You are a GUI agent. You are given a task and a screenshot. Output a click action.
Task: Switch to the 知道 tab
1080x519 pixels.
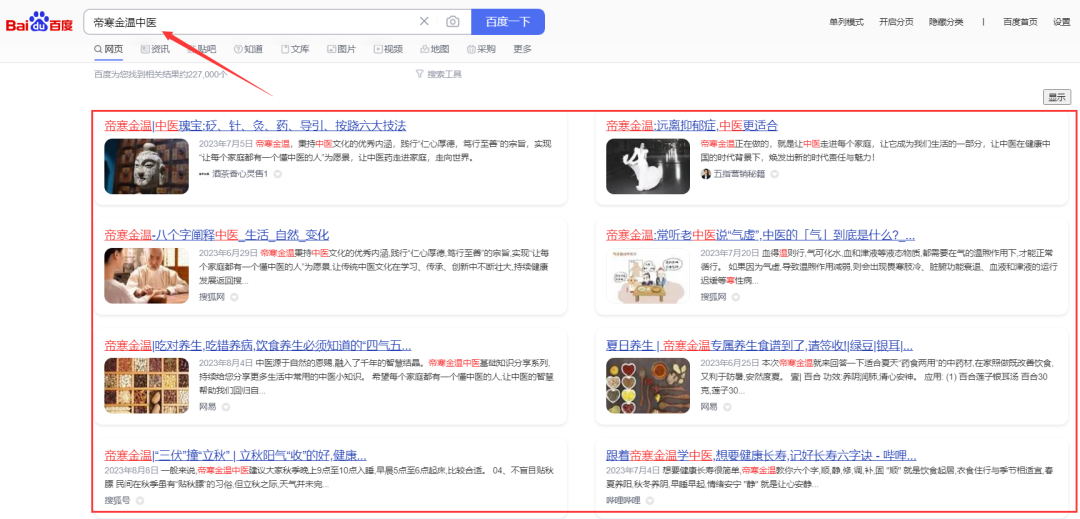tap(248, 49)
